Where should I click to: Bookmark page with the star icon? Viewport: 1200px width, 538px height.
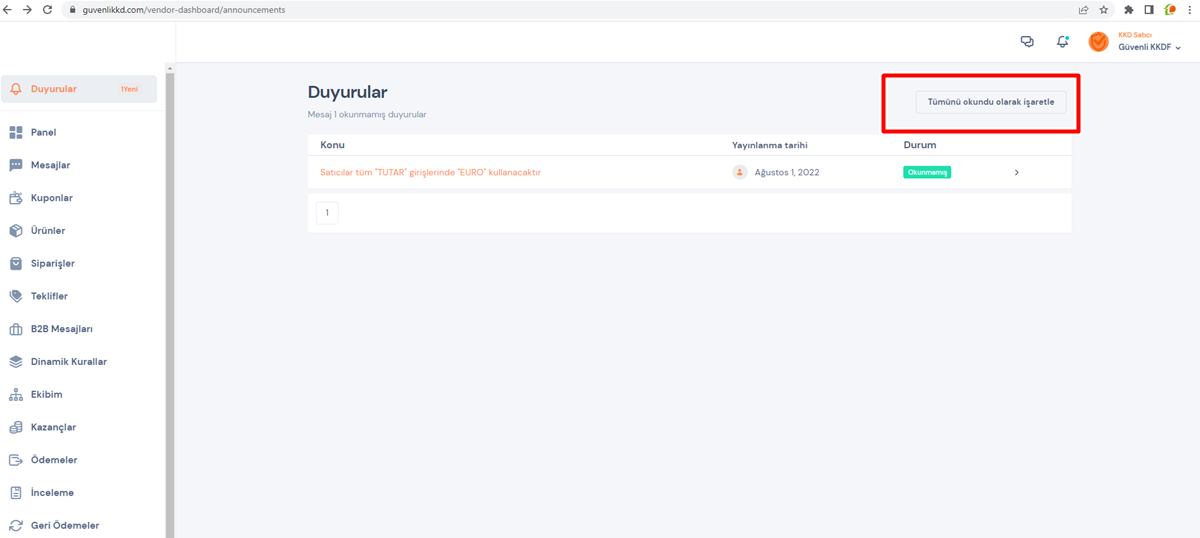pos(1103,10)
